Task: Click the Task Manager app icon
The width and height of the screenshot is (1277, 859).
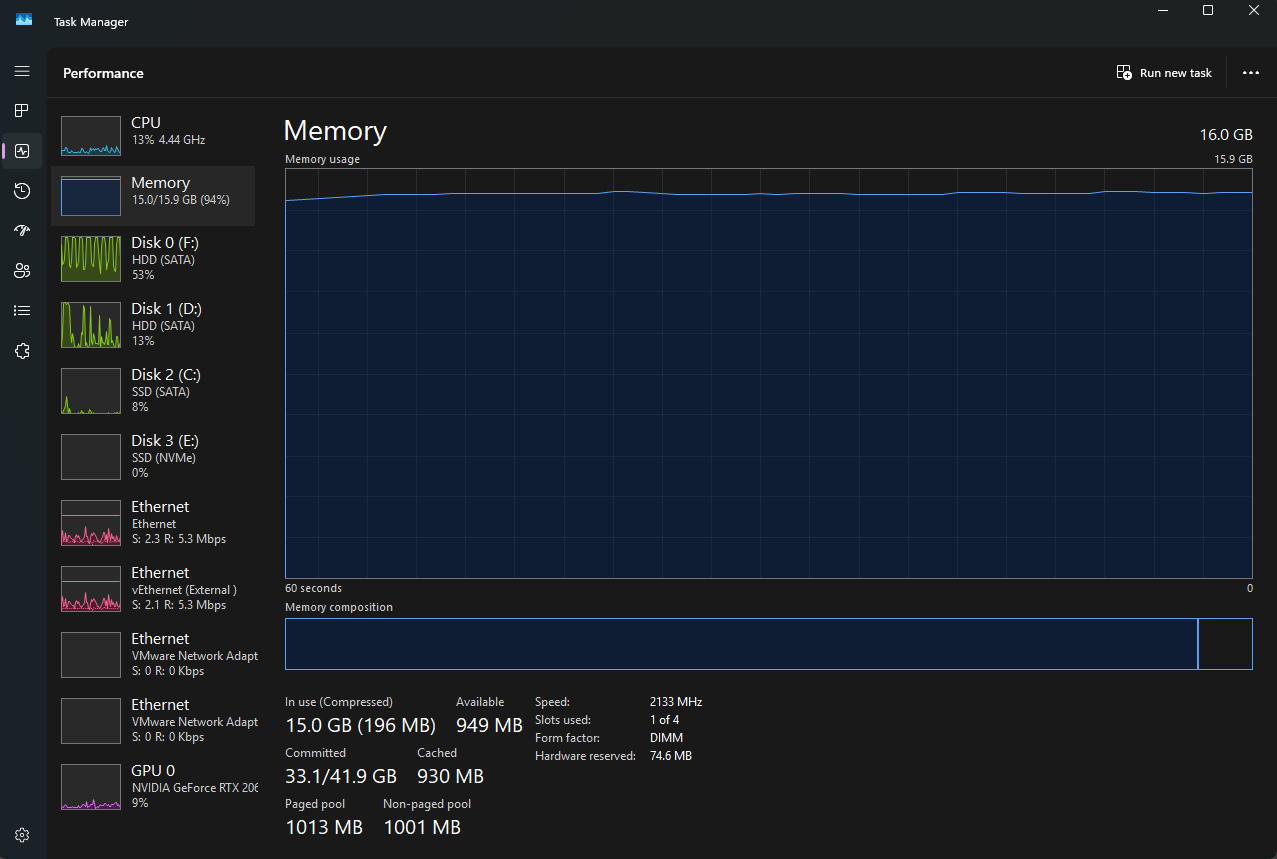Action: (24, 20)
